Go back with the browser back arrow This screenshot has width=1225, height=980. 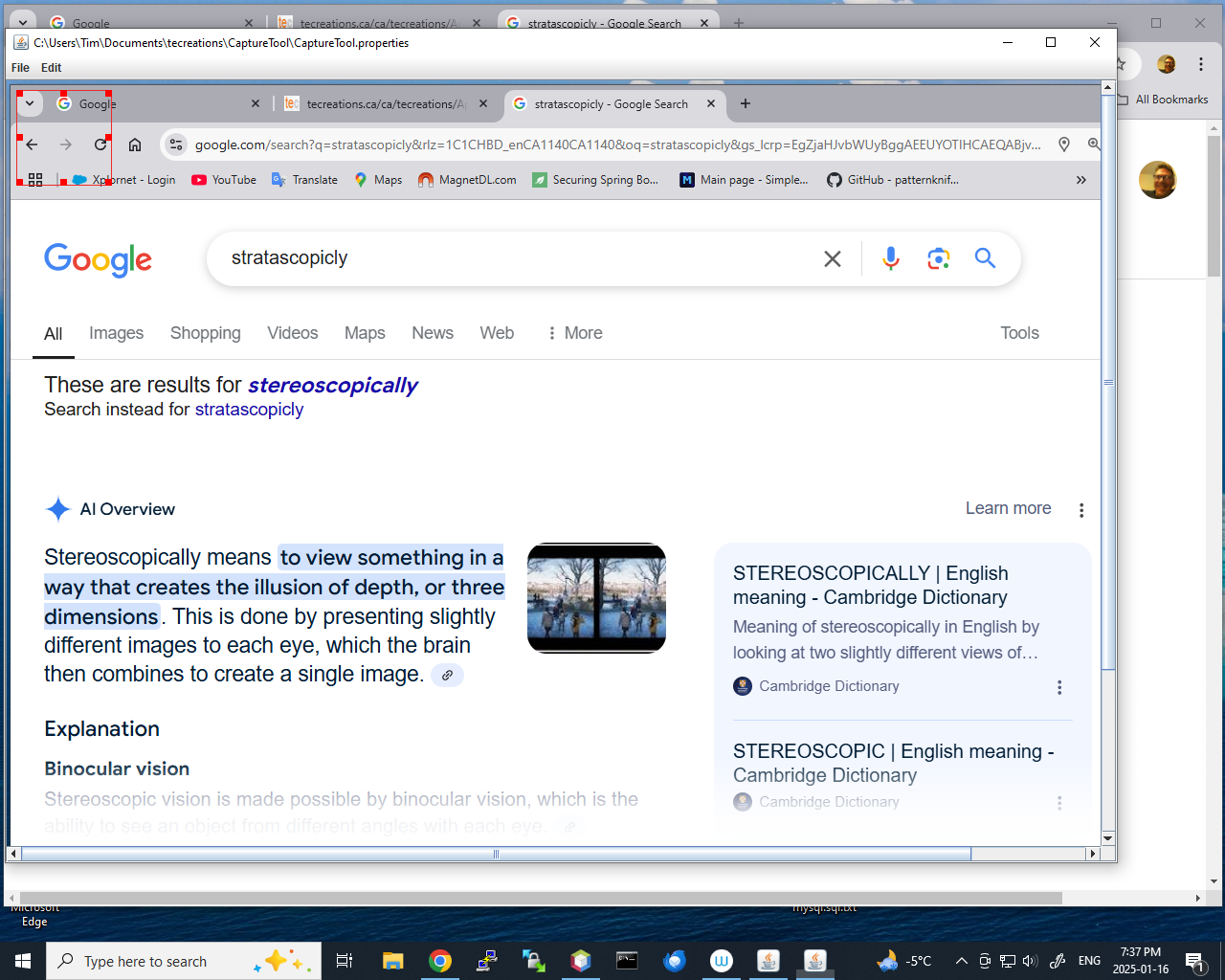tap(32, 145)
